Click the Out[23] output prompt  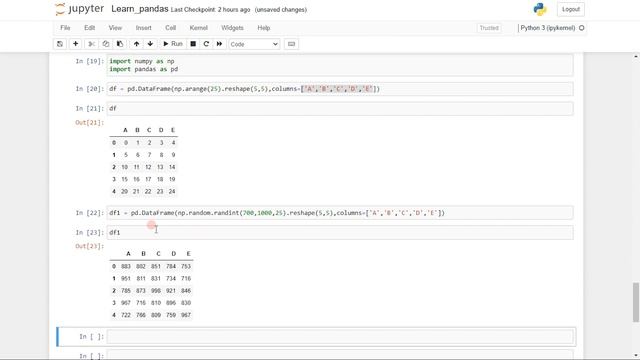(89, 246)
